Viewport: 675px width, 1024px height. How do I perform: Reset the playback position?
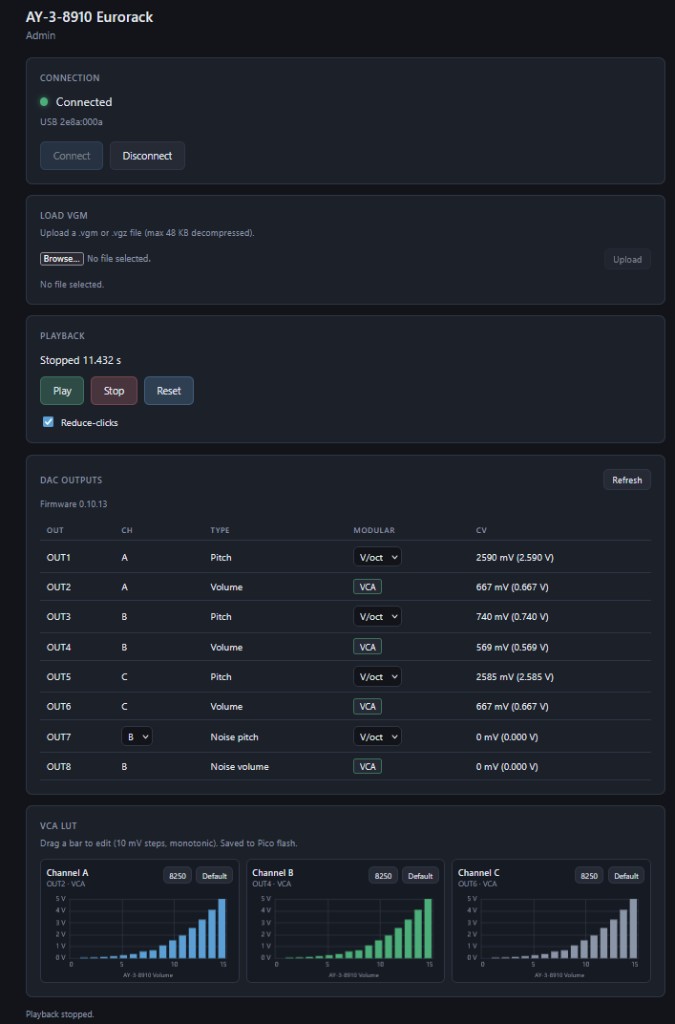point(168,391)
